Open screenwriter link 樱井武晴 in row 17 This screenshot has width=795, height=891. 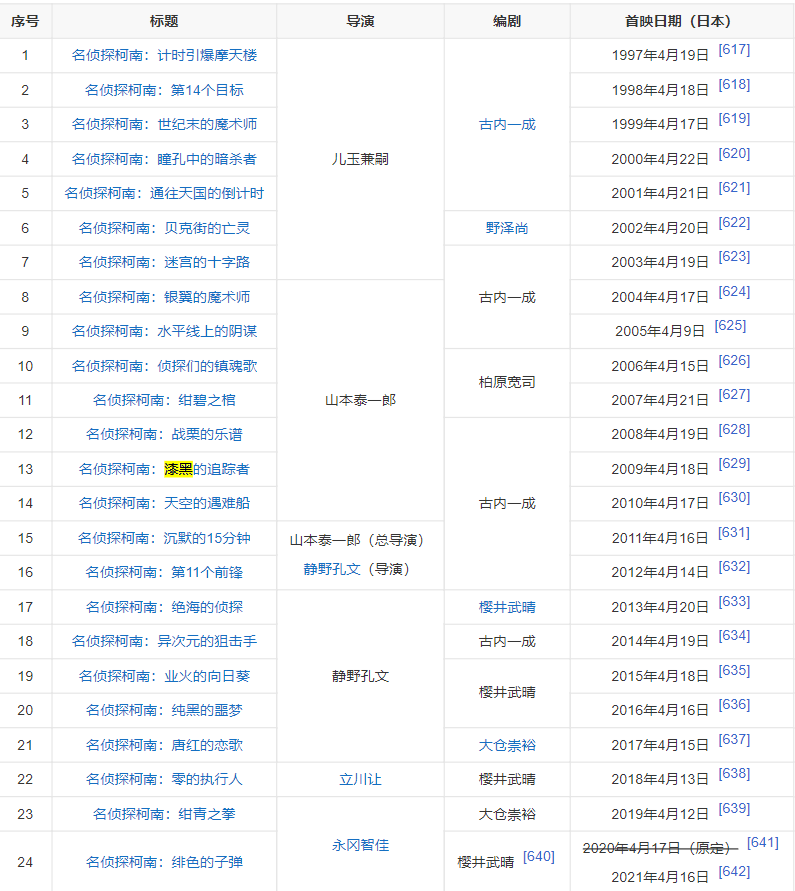pyautogui.click(x=507, y=607)
